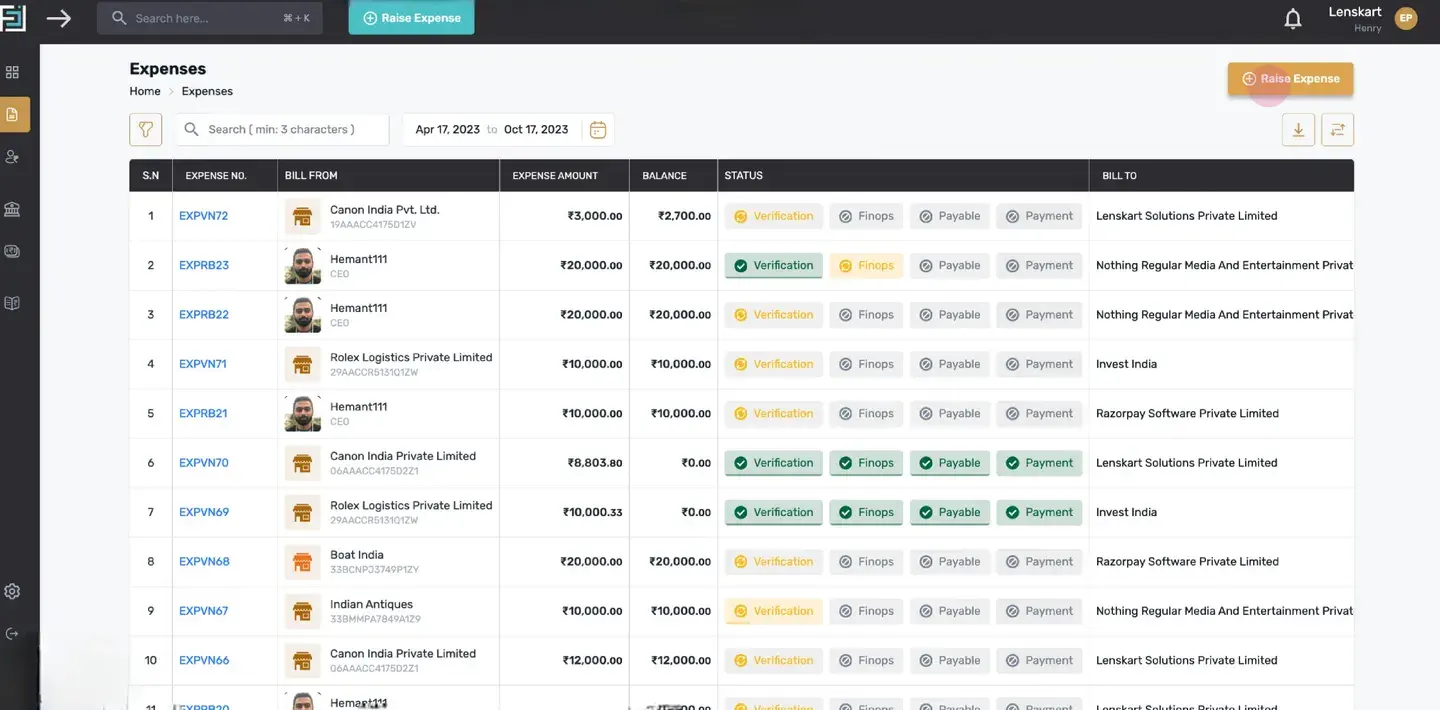Open settings gear in sidebar
Screen dimensions: 1440x710
12,591
